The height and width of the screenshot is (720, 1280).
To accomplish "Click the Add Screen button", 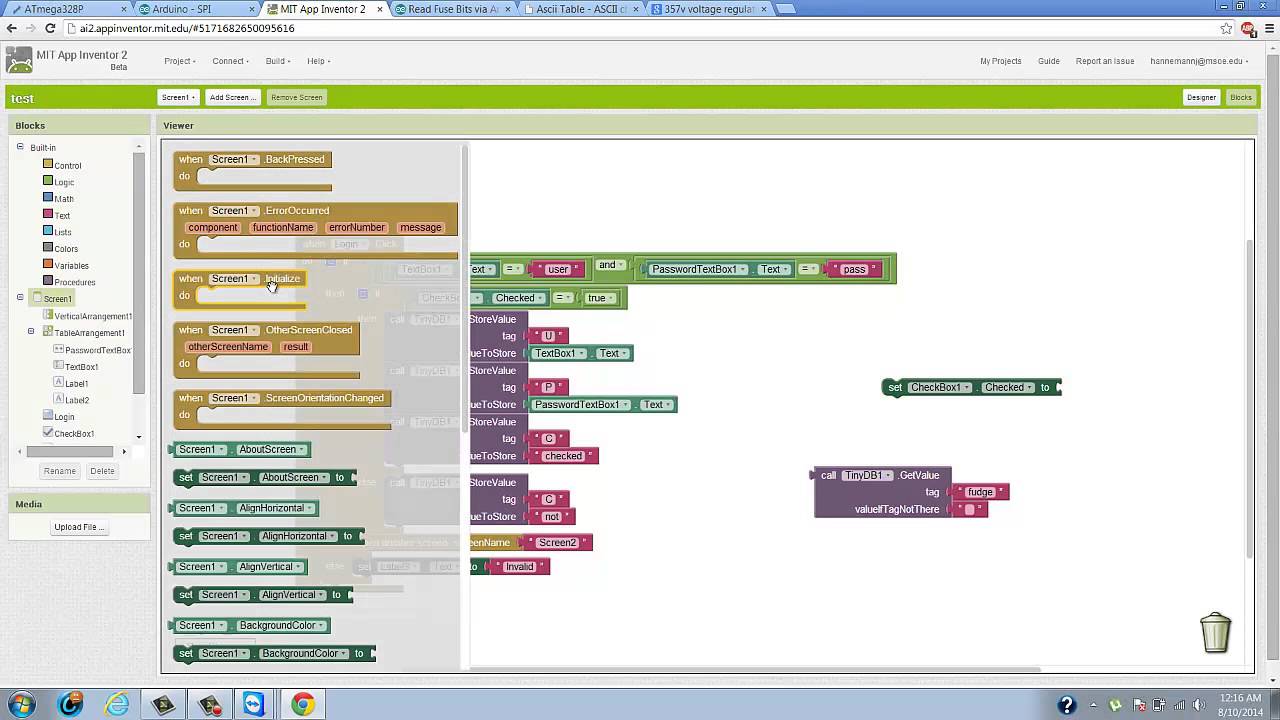I will click(x=232, y=97).
